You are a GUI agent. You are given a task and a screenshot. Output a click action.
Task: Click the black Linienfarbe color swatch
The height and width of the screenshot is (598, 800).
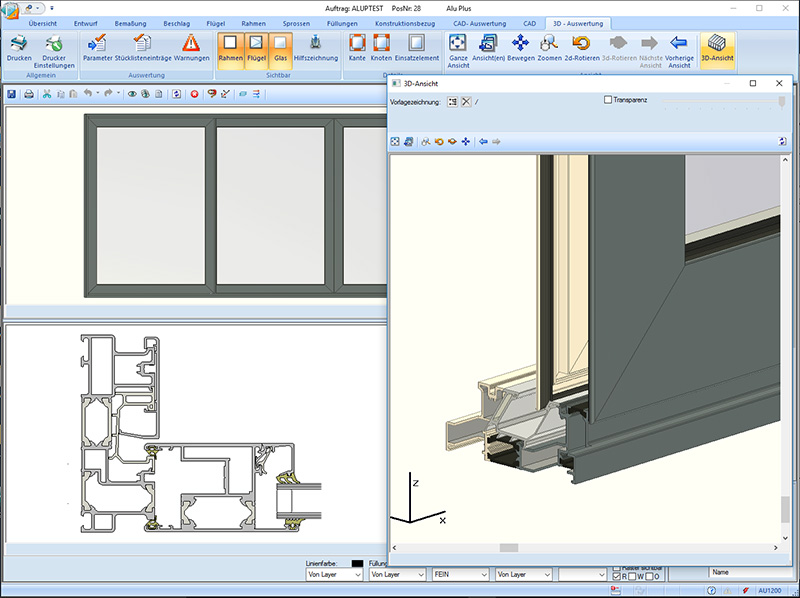coord(357,563)
